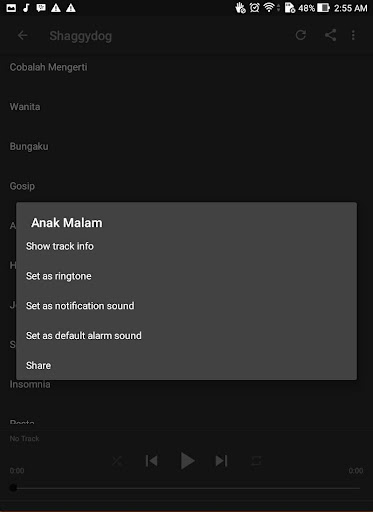Click the refresh icon in the header
The image size is (373, 512).
[x=301, y=35]
